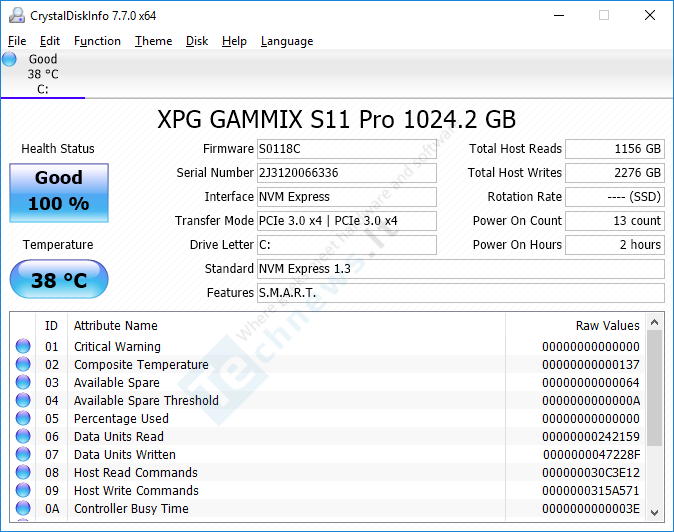
Task: Open the Theme menu
Action: tap(153, 41)
